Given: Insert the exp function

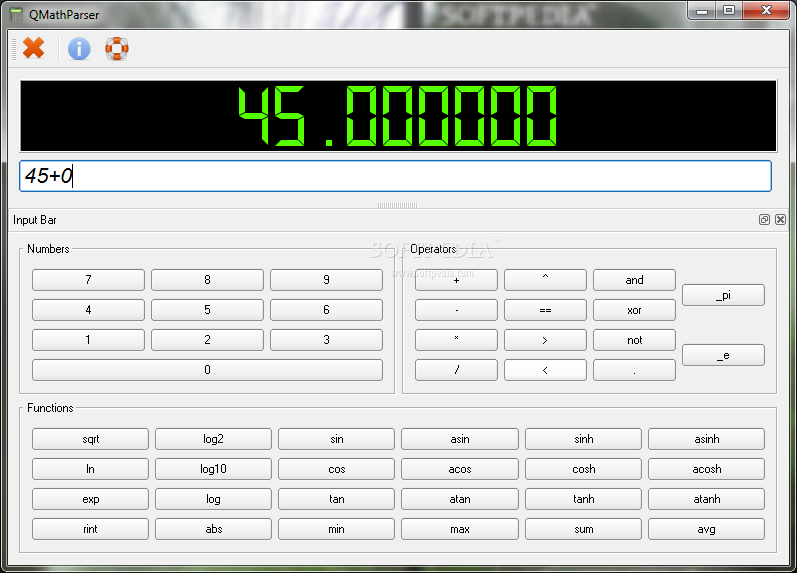Looking at the screenshot, I should pyautogui.click(x=90, y=499).
